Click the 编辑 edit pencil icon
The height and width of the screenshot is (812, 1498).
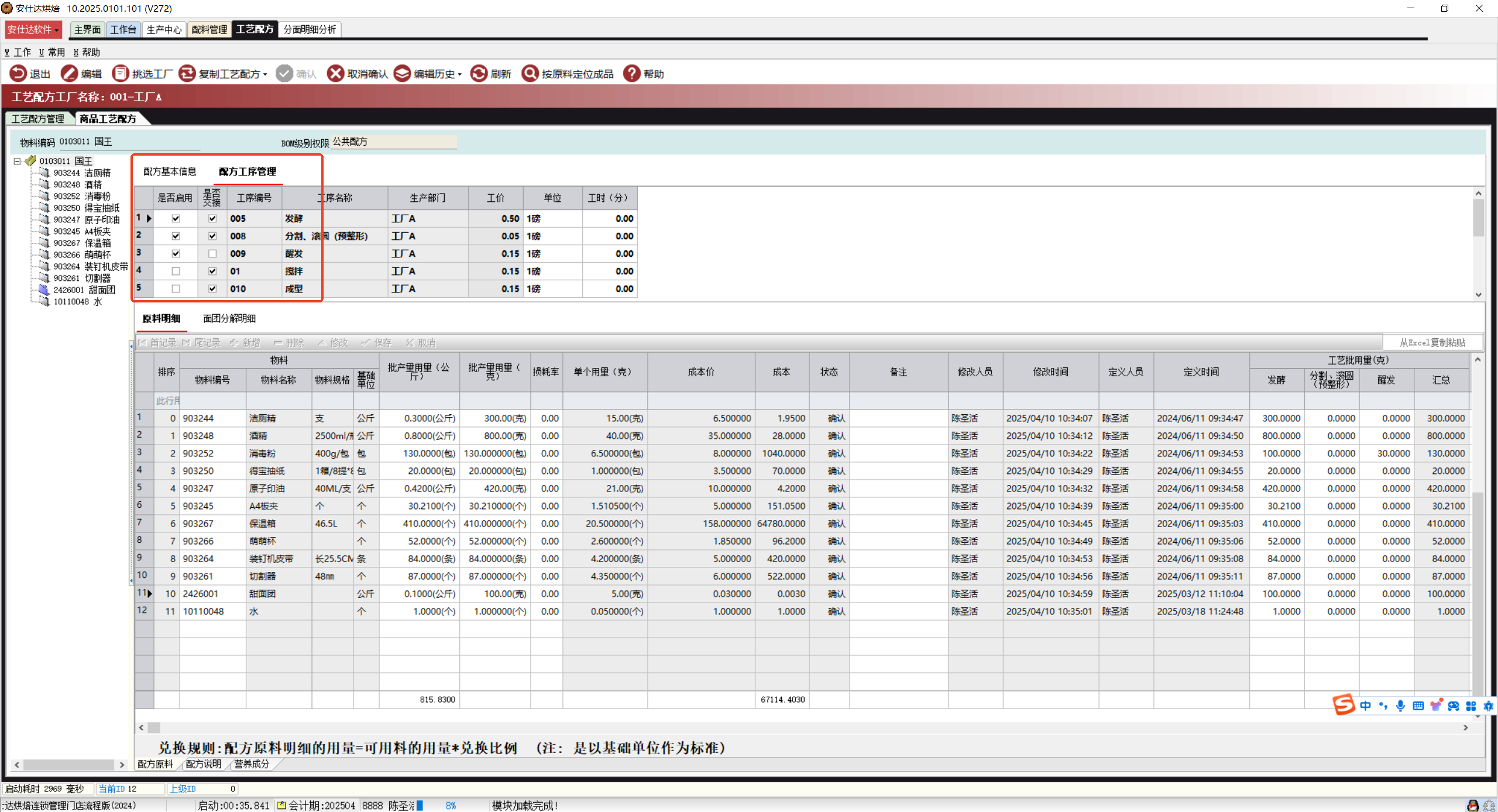click(x=69, y=74)
